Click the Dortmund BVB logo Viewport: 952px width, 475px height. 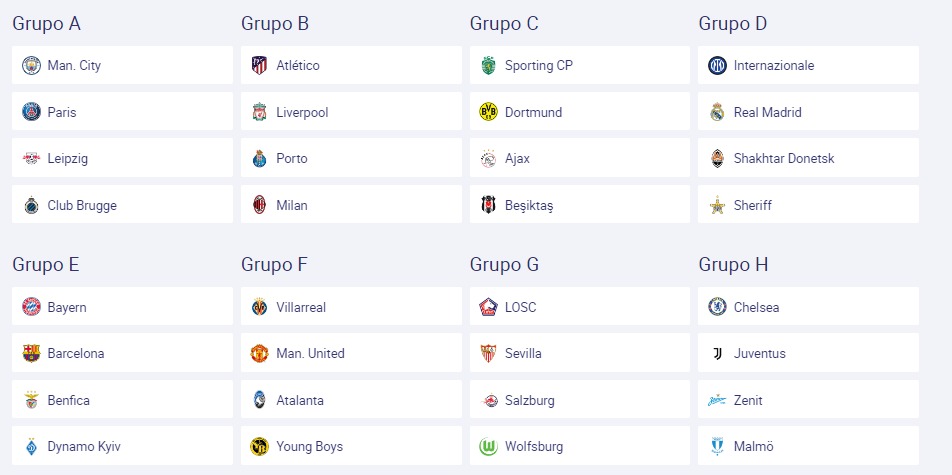[489, 112]
